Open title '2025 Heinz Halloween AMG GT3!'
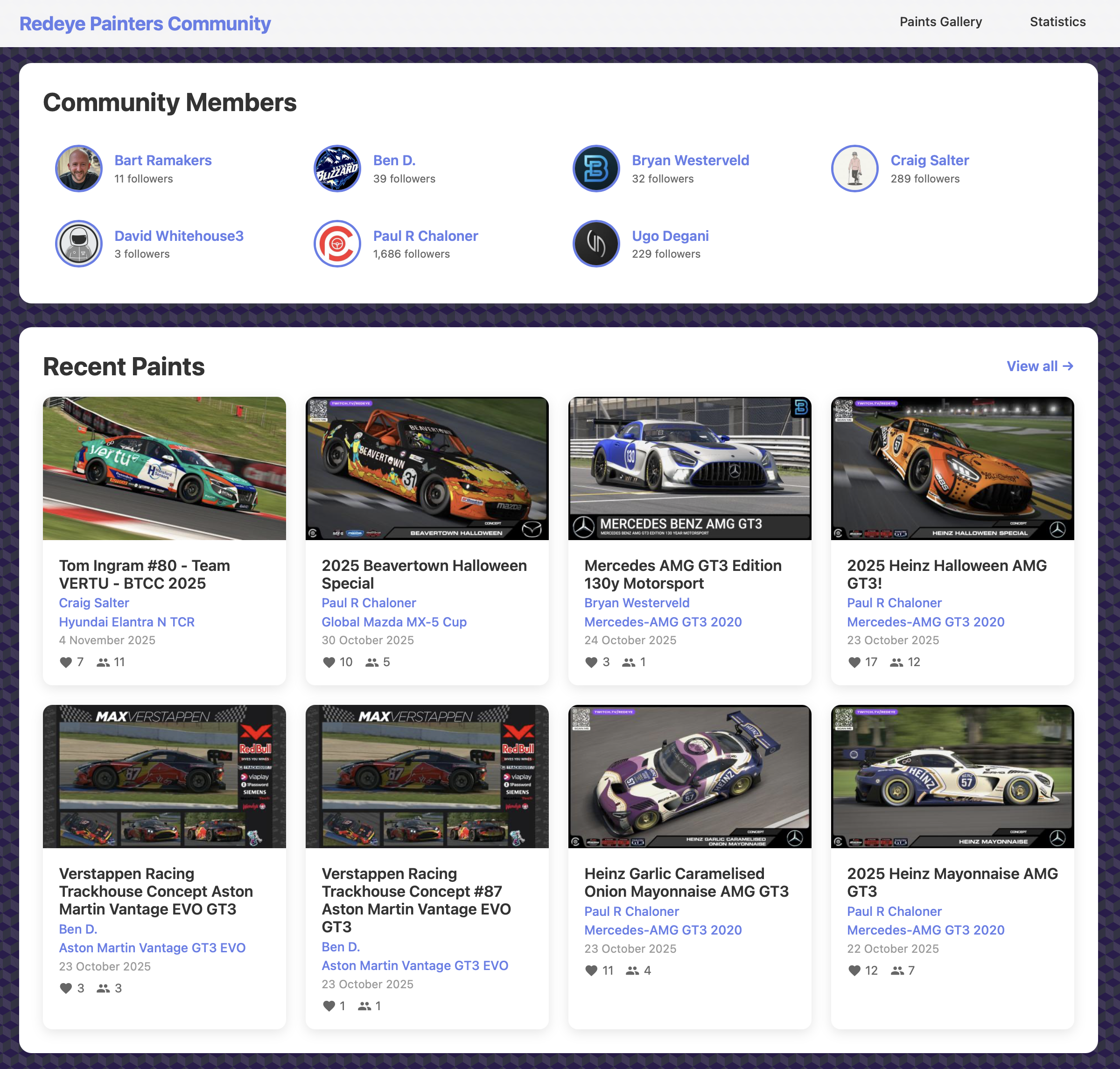The image size is (1120, 1069). (947, 574)
